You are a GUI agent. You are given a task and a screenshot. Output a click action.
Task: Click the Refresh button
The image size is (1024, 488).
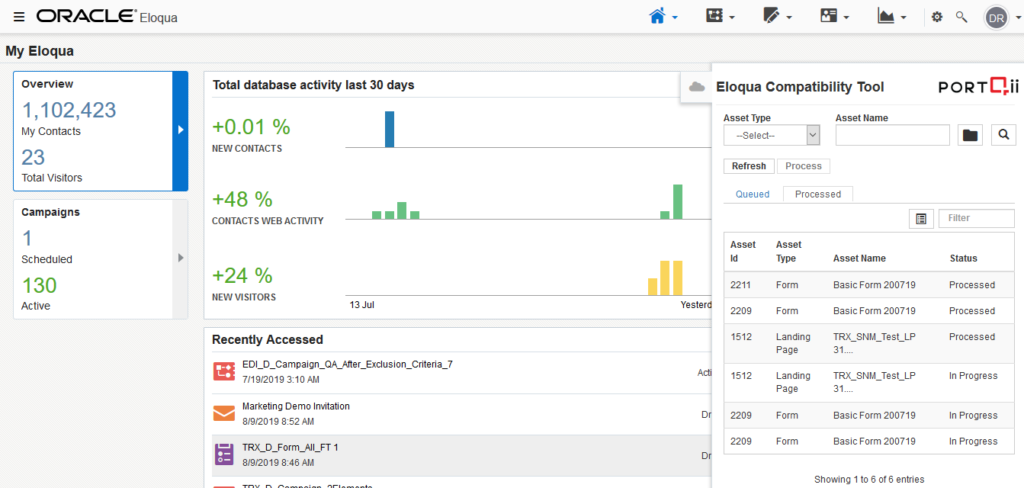(x=749, y=166)
